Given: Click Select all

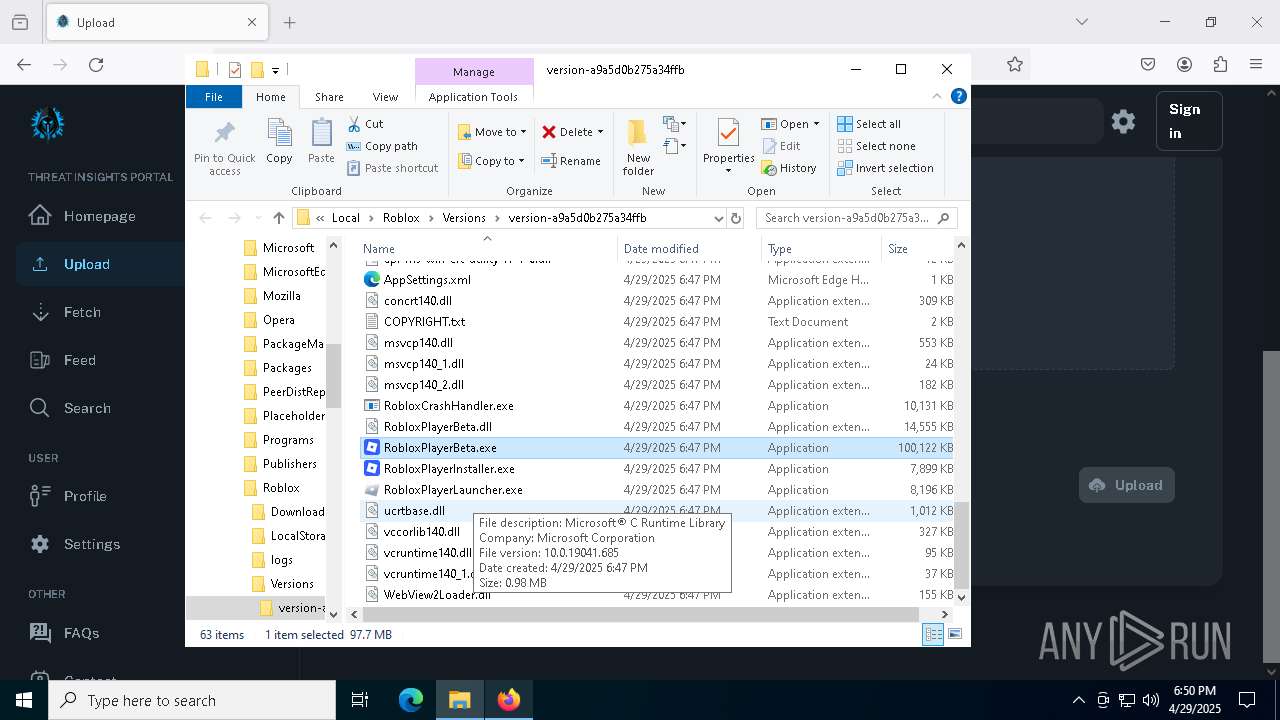Looking at the screenshot, I should click(x=869, y=124).
